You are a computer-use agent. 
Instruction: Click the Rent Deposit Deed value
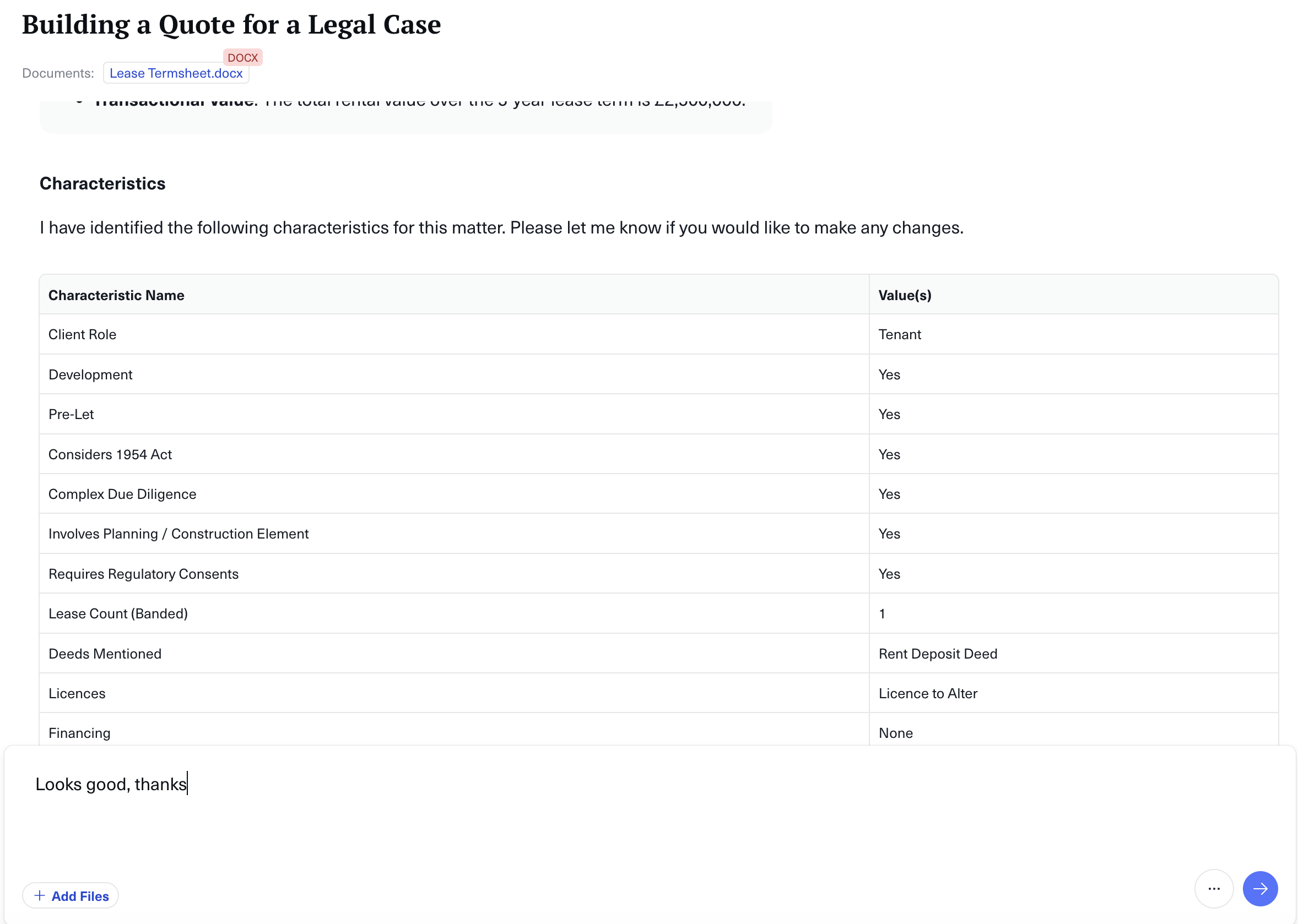click(x=937, y=654)
